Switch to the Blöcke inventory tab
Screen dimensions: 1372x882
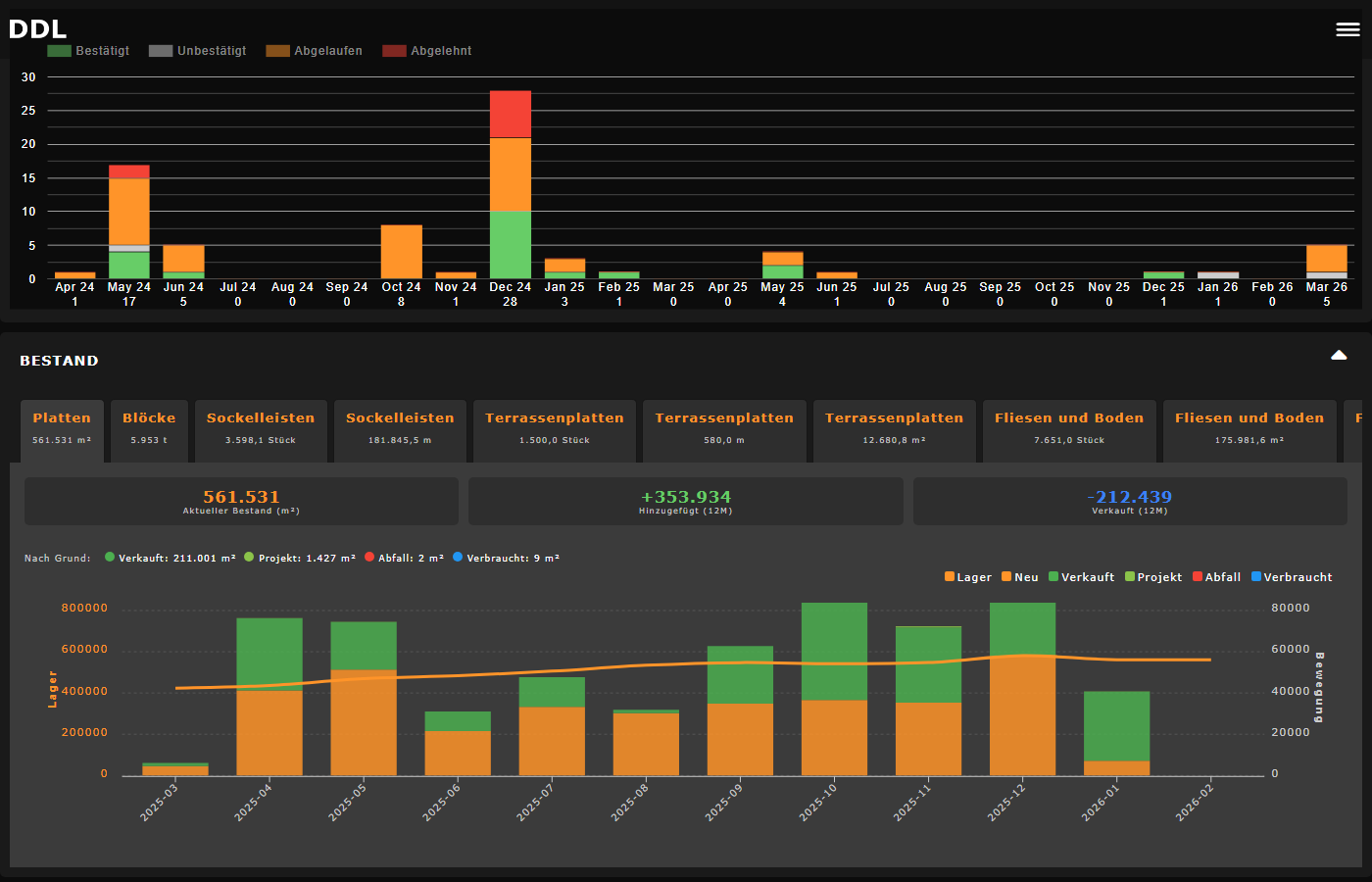[149, 430]
